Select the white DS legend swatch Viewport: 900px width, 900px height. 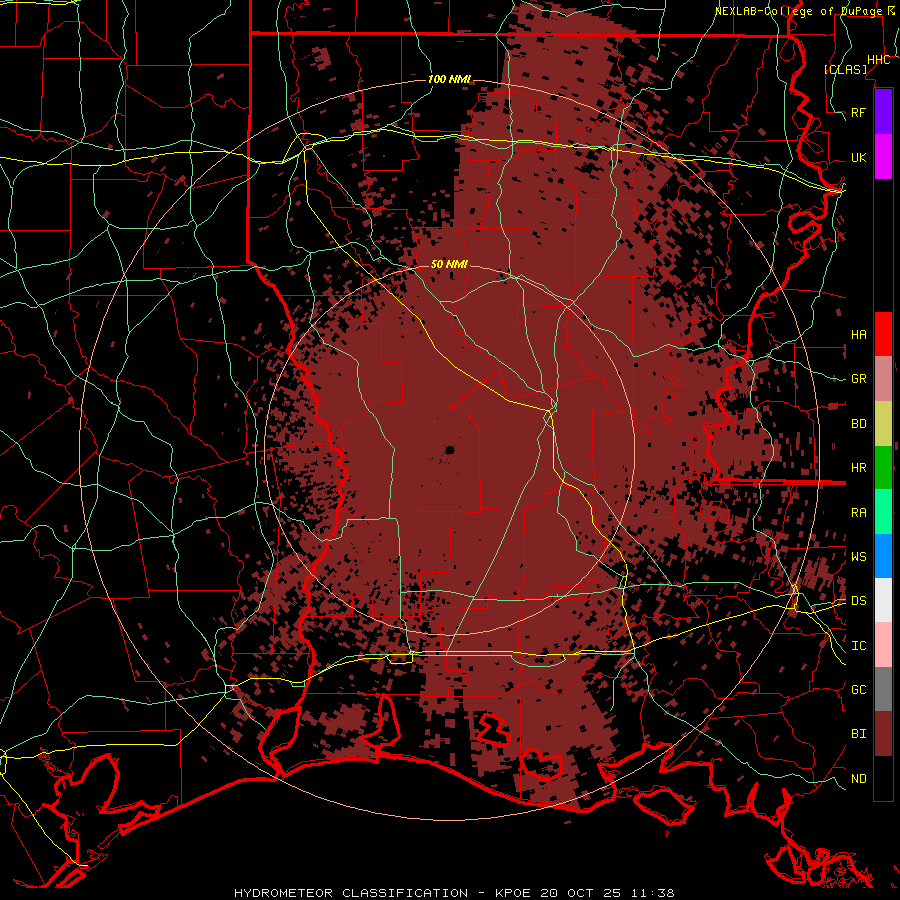pyautogui.click(x=883, y=600)
